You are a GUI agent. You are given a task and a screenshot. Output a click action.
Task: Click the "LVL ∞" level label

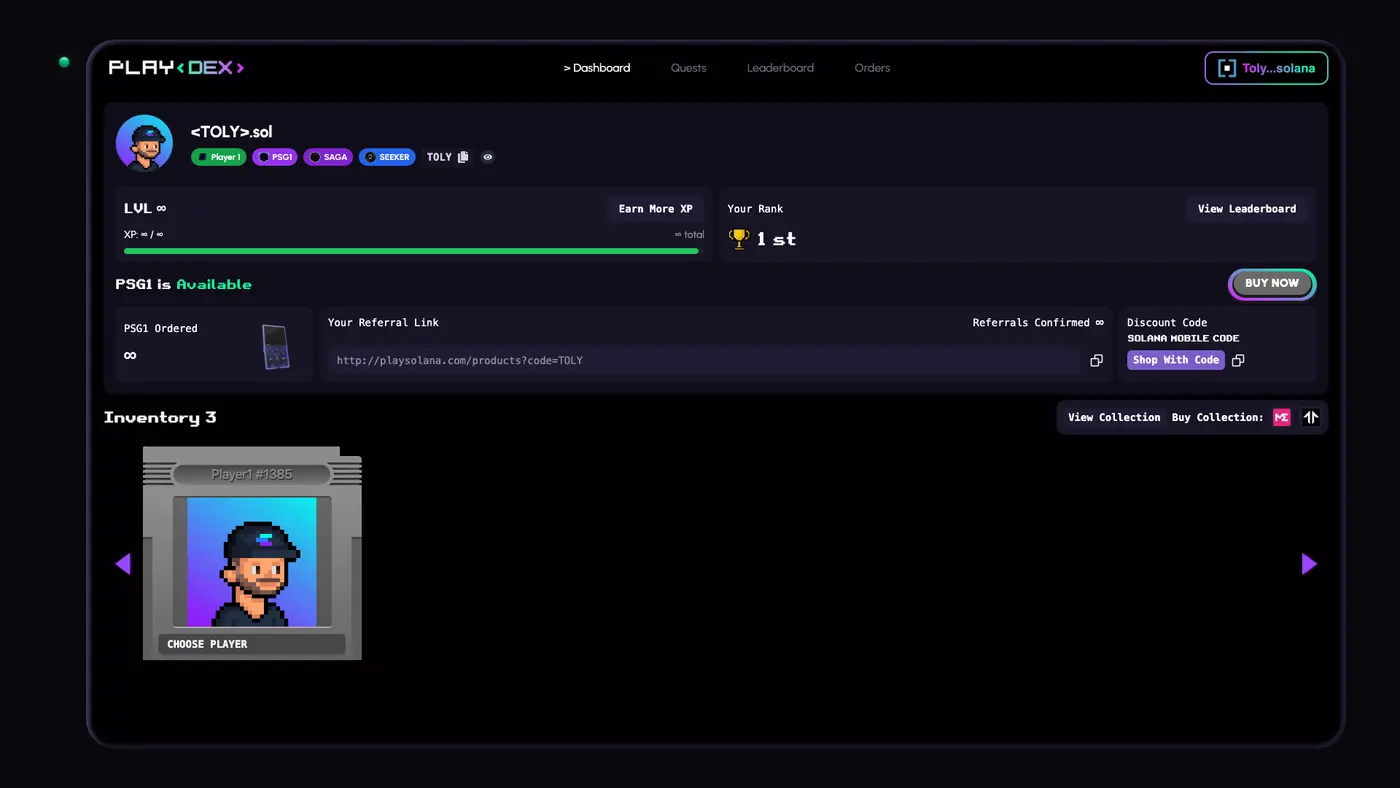(145, 208)
